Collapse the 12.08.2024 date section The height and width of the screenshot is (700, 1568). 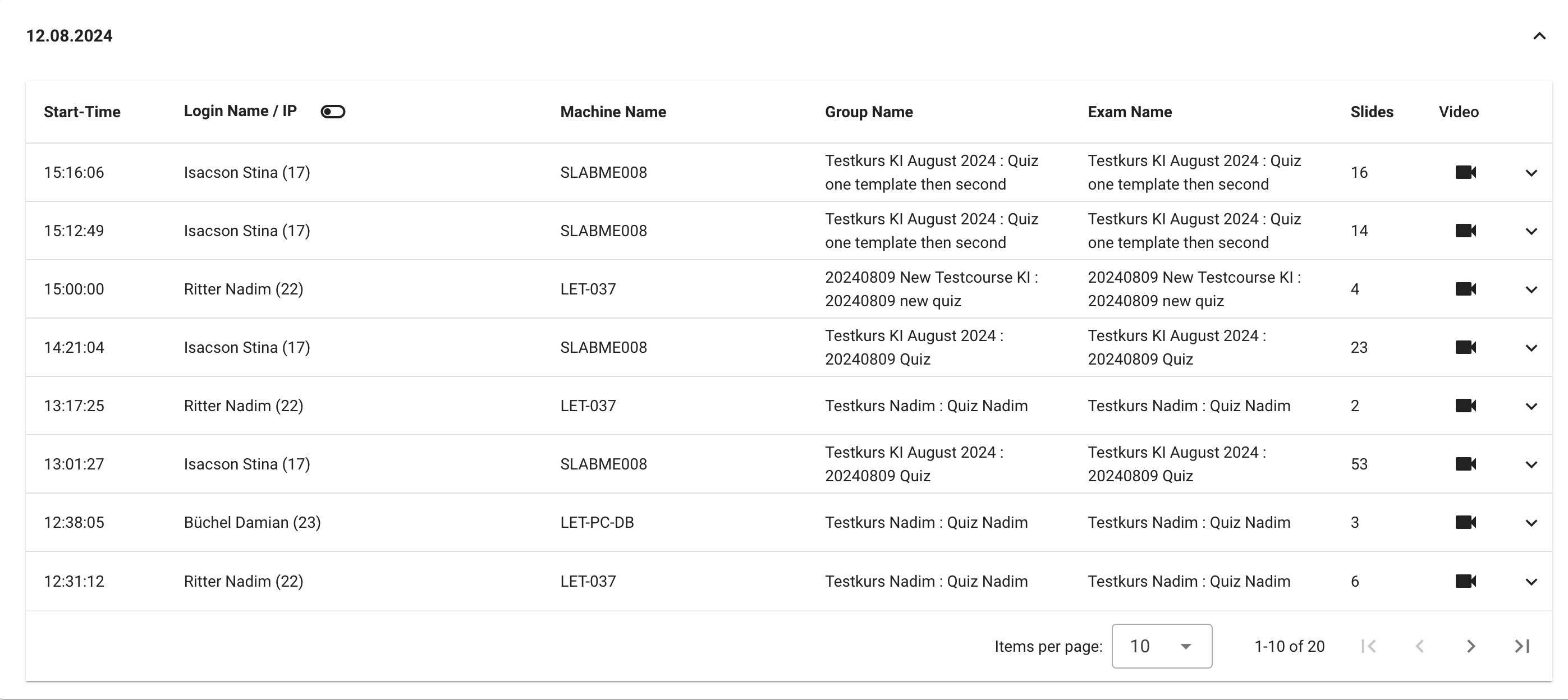[x=1539, y=36]
